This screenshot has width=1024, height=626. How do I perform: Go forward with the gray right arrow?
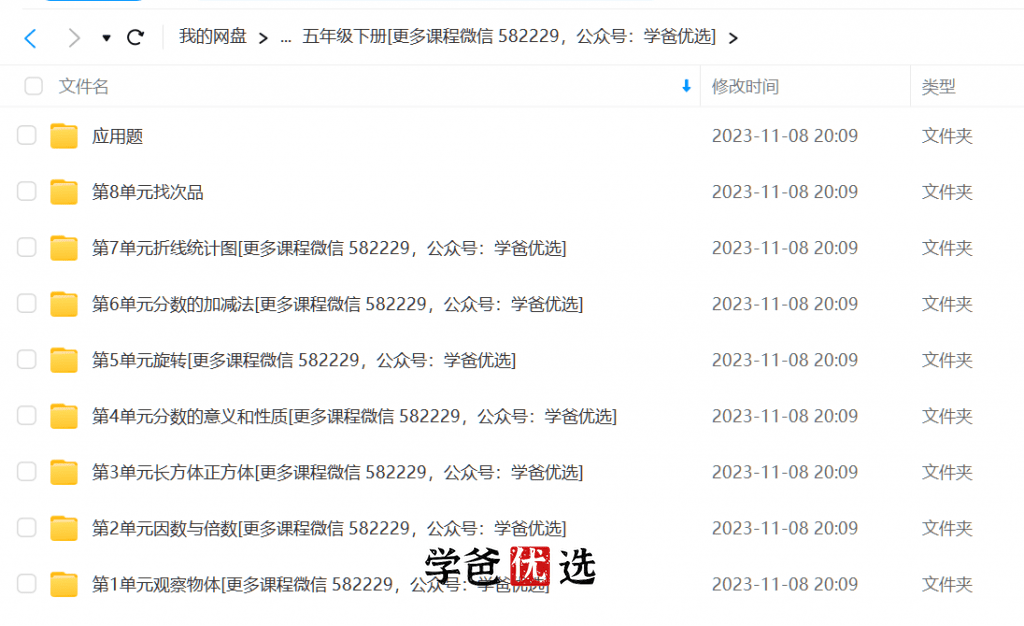[x=74, y=38]
